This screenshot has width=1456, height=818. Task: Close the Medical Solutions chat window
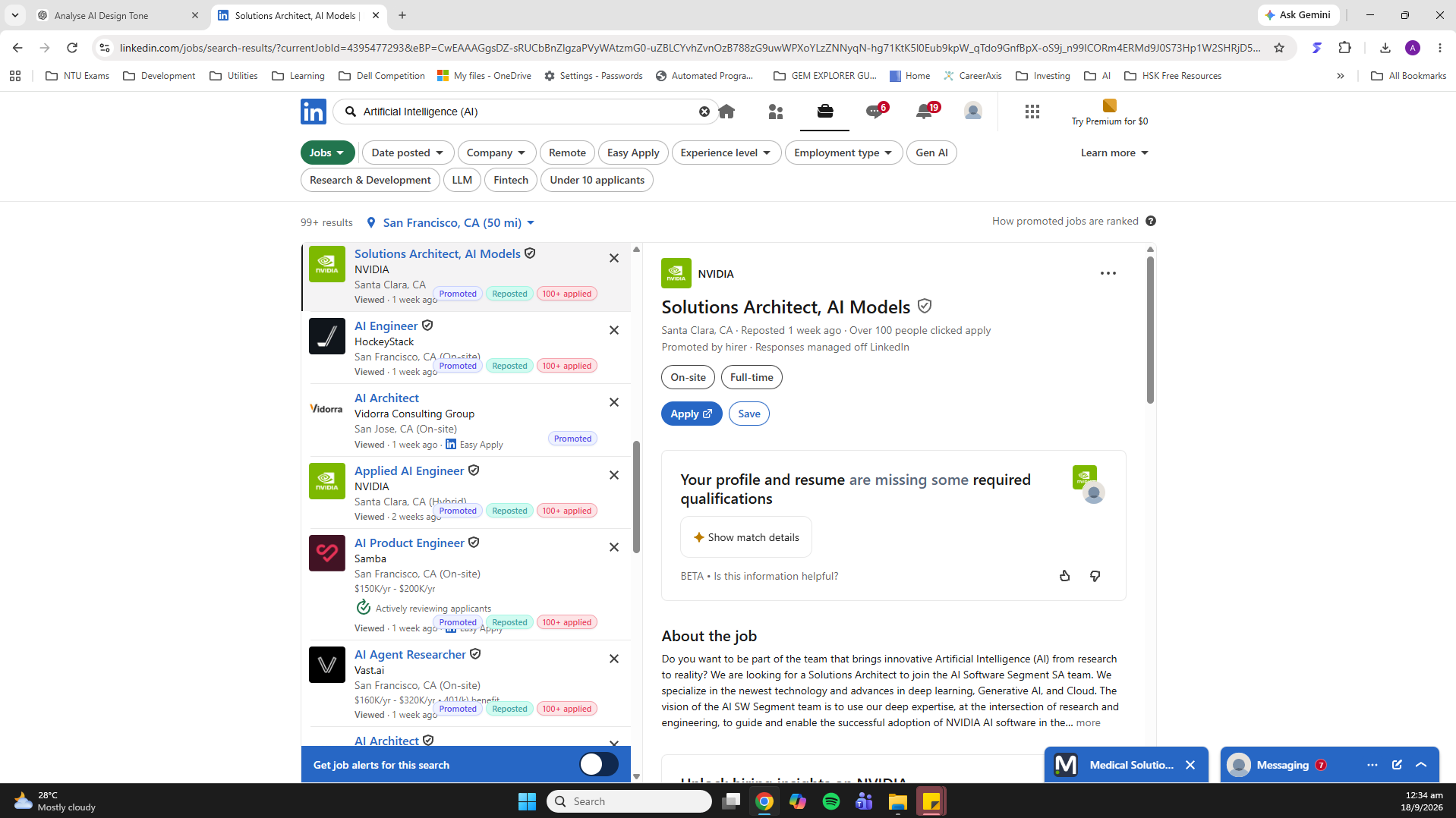click(1190, 765)
